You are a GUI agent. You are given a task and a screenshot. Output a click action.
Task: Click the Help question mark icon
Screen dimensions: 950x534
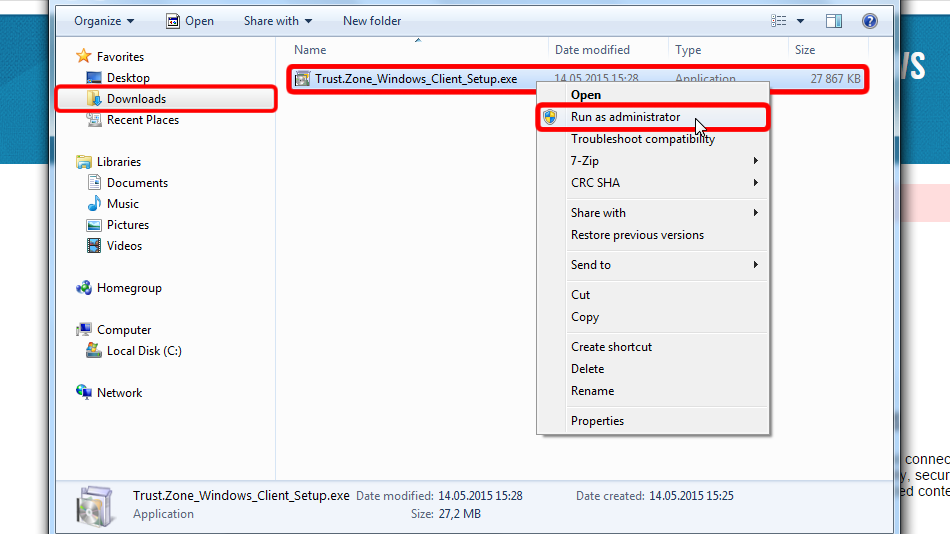[869, 21]
